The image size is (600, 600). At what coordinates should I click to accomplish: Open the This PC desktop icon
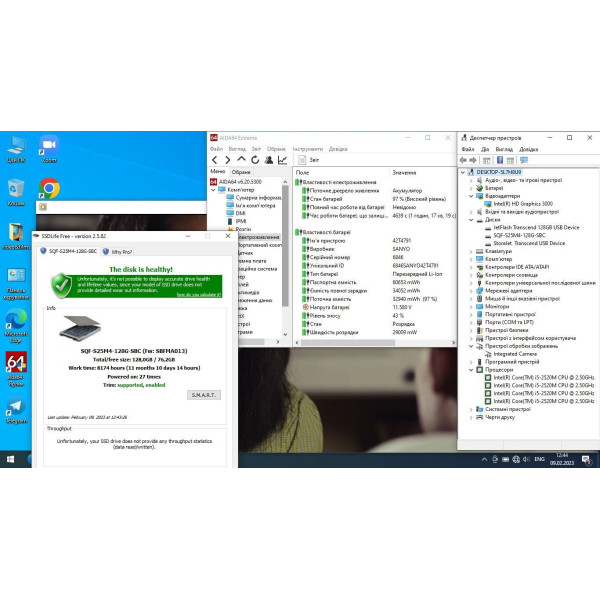16,149
